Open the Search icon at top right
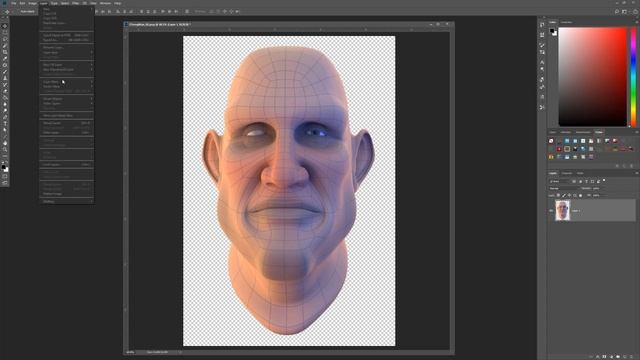 (617, 12)
